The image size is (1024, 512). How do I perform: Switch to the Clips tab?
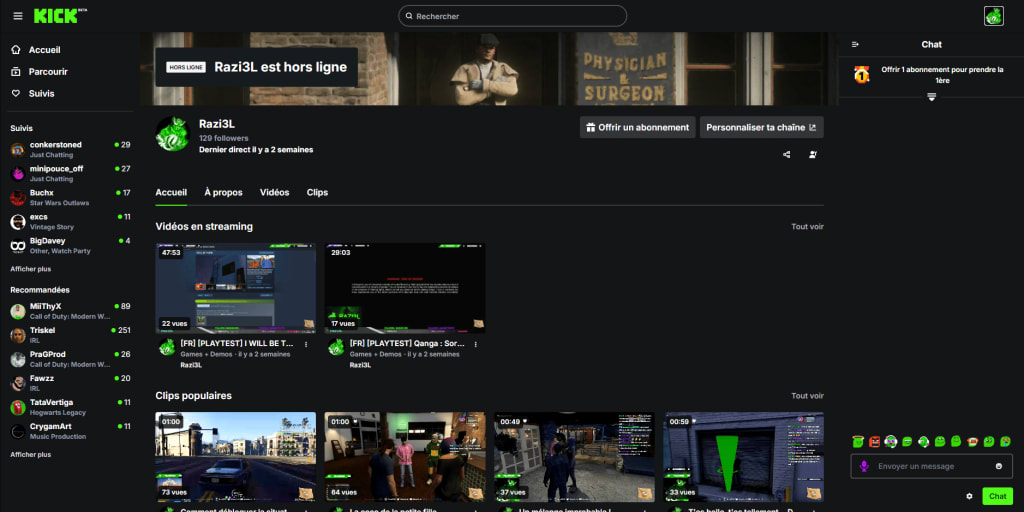click(x=317, y=193)
